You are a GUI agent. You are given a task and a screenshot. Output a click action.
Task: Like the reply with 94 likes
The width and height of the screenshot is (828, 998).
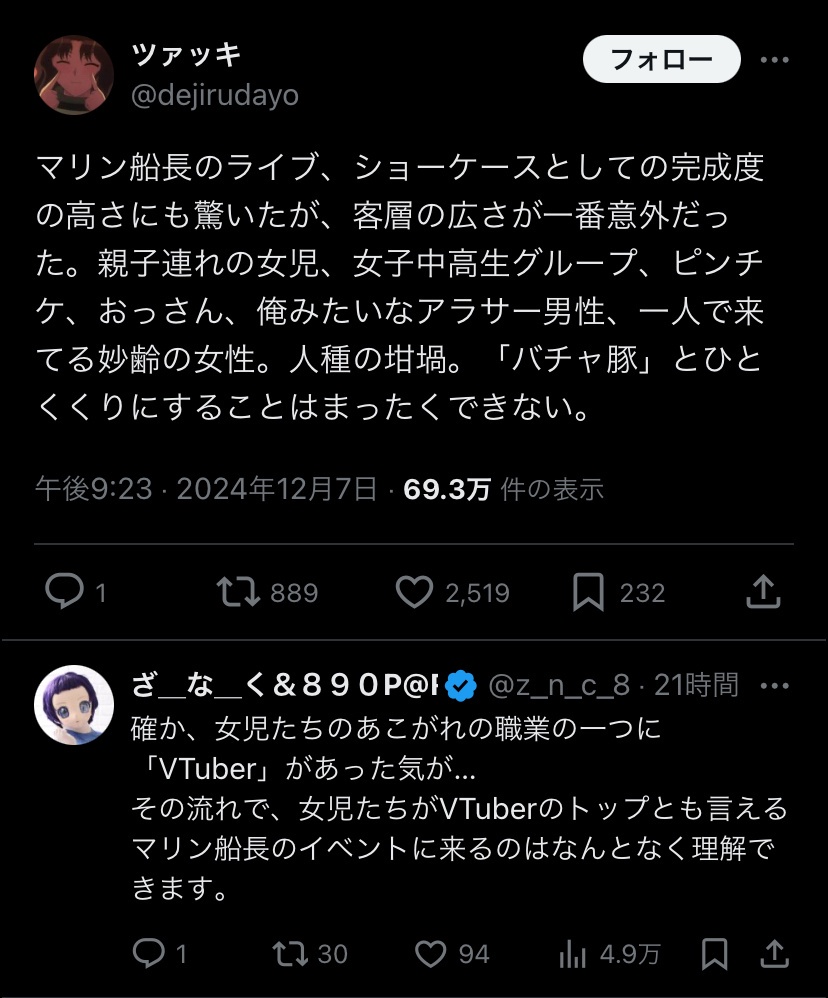pos(430,954)
